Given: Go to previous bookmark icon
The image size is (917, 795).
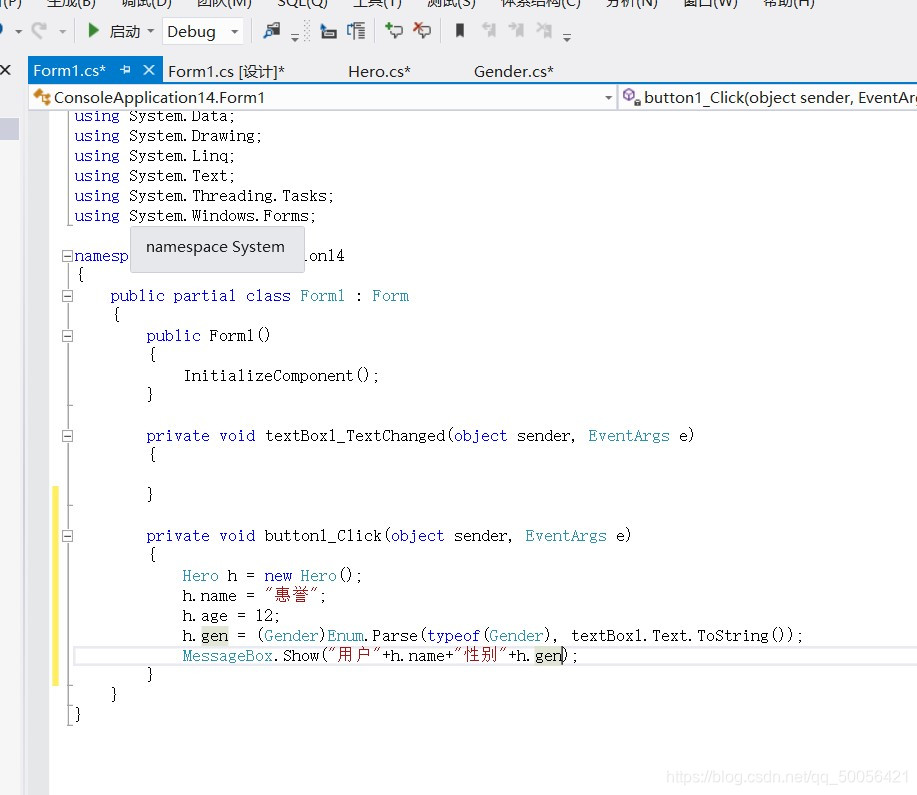Looking at the screenshot, I should tap(488, 30).
